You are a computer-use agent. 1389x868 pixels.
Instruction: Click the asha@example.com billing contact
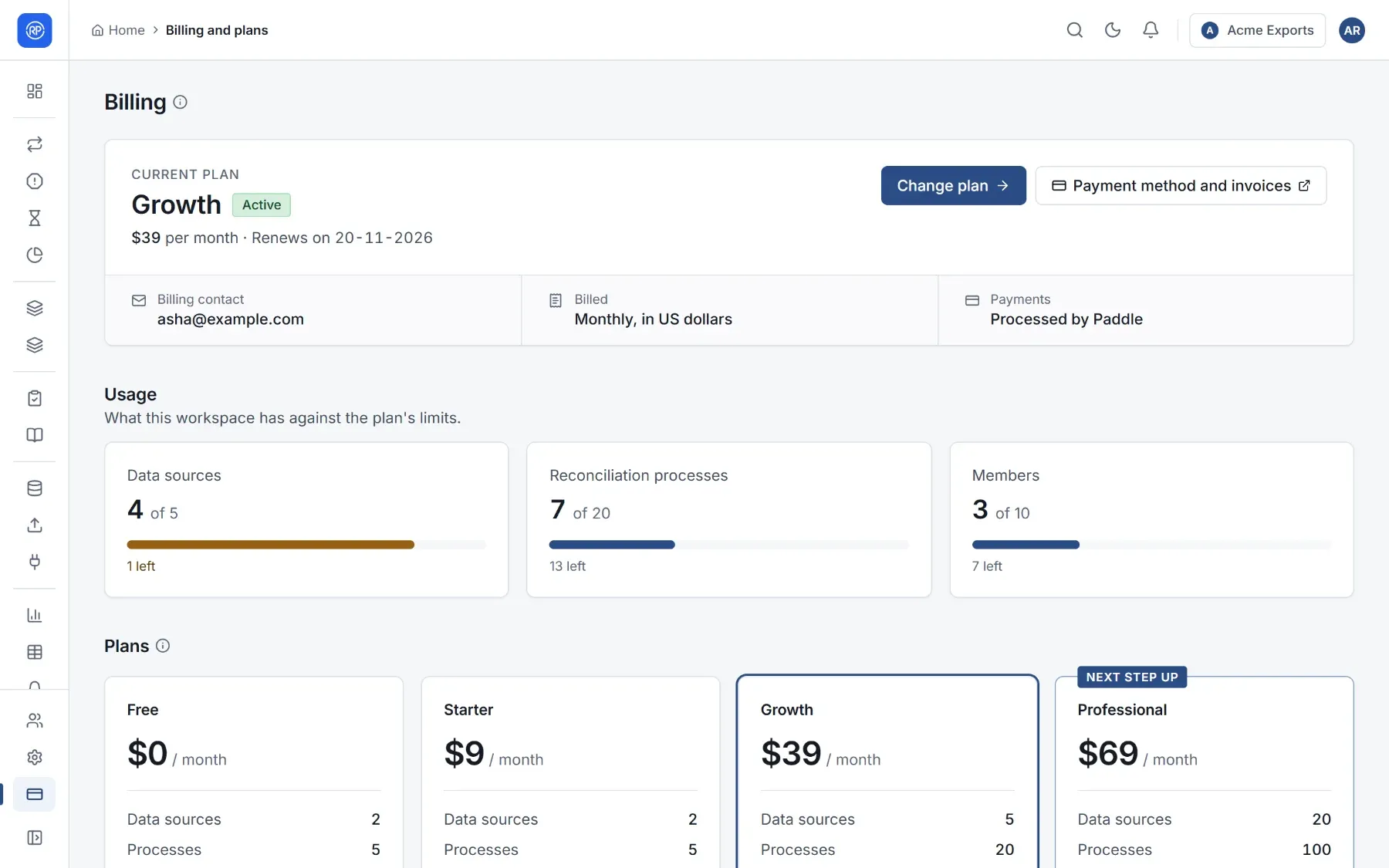pos(231,319)
